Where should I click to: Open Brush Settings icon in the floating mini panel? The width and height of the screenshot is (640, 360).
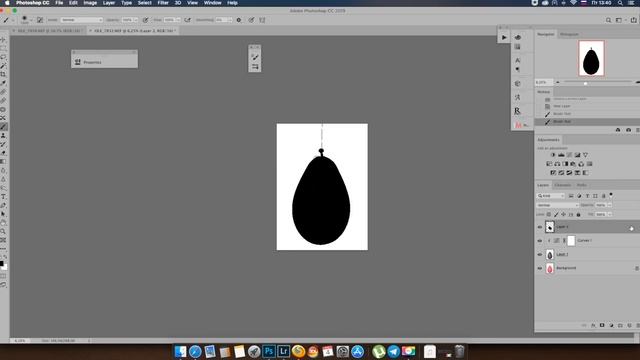[255, 57]
